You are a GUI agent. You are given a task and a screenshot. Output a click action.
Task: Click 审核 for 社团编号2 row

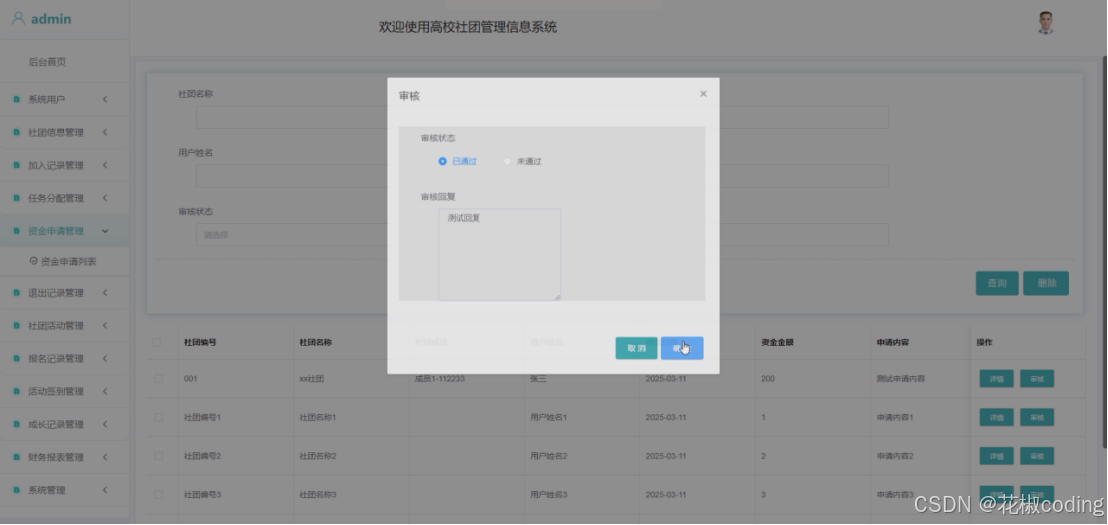[1037, 456]
